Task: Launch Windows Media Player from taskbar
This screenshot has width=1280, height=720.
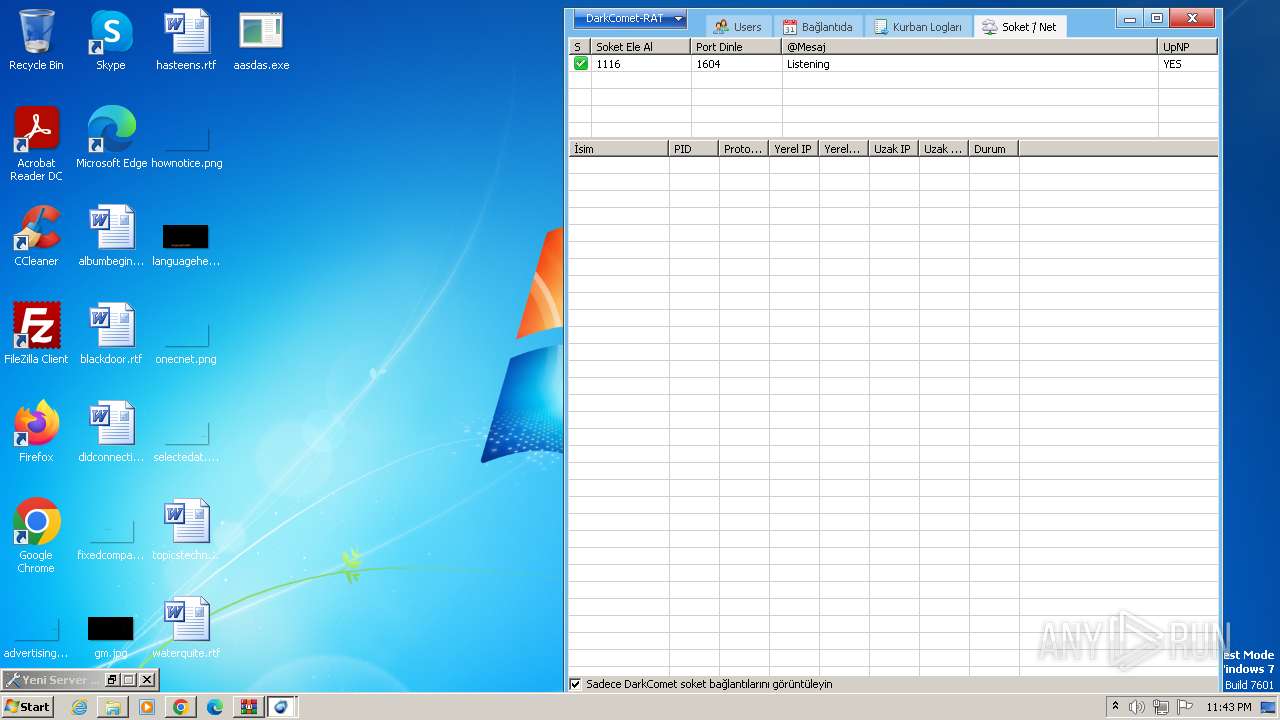Action: click(x=147, y=707)
